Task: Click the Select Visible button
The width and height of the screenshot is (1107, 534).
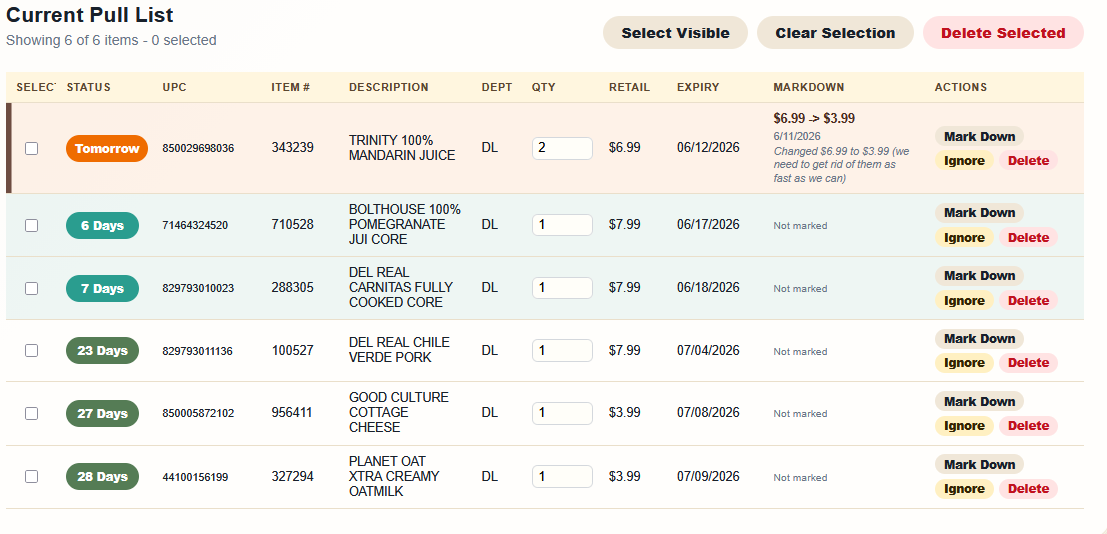Action: pyautogui.click(x=675, y=32)
